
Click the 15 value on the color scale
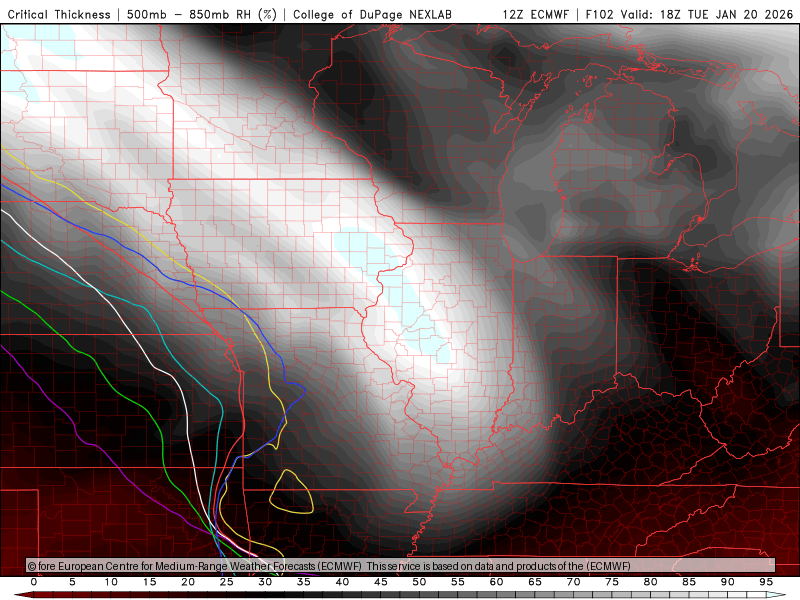click(x=149, y=582)
